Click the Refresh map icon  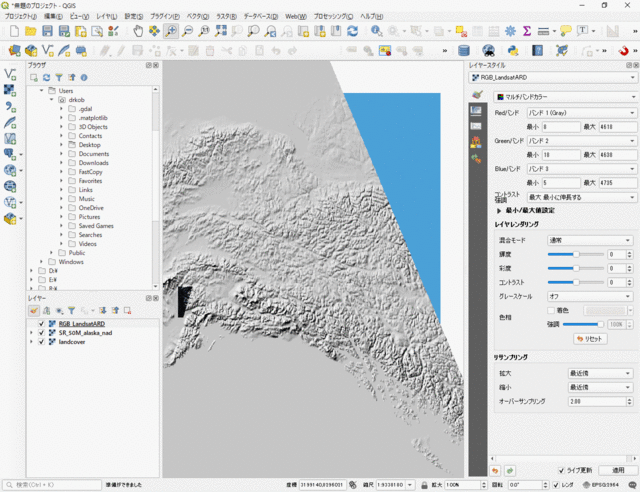[353, 31]
